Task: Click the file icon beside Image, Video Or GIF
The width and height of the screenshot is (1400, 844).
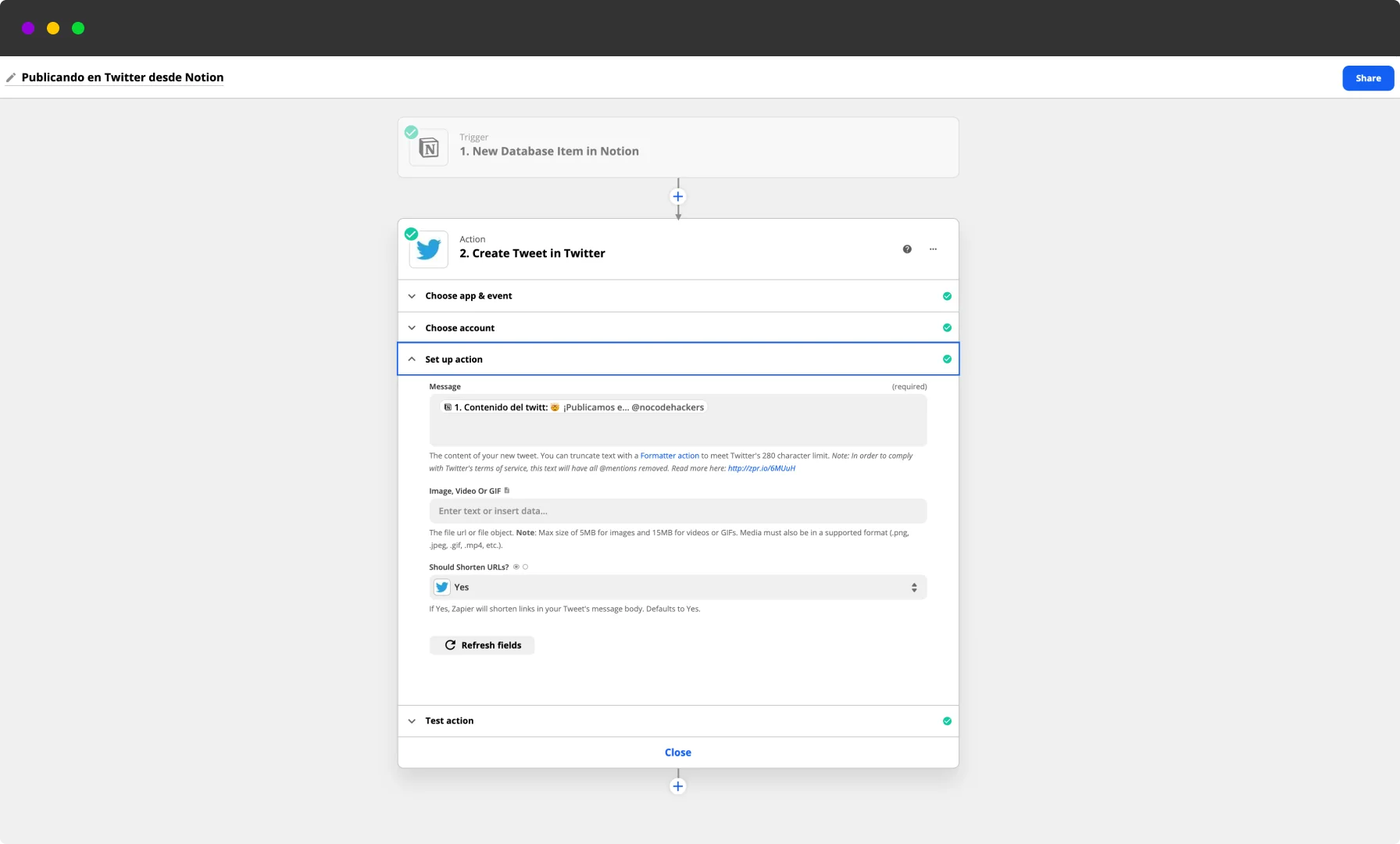Action: point(507,491)
